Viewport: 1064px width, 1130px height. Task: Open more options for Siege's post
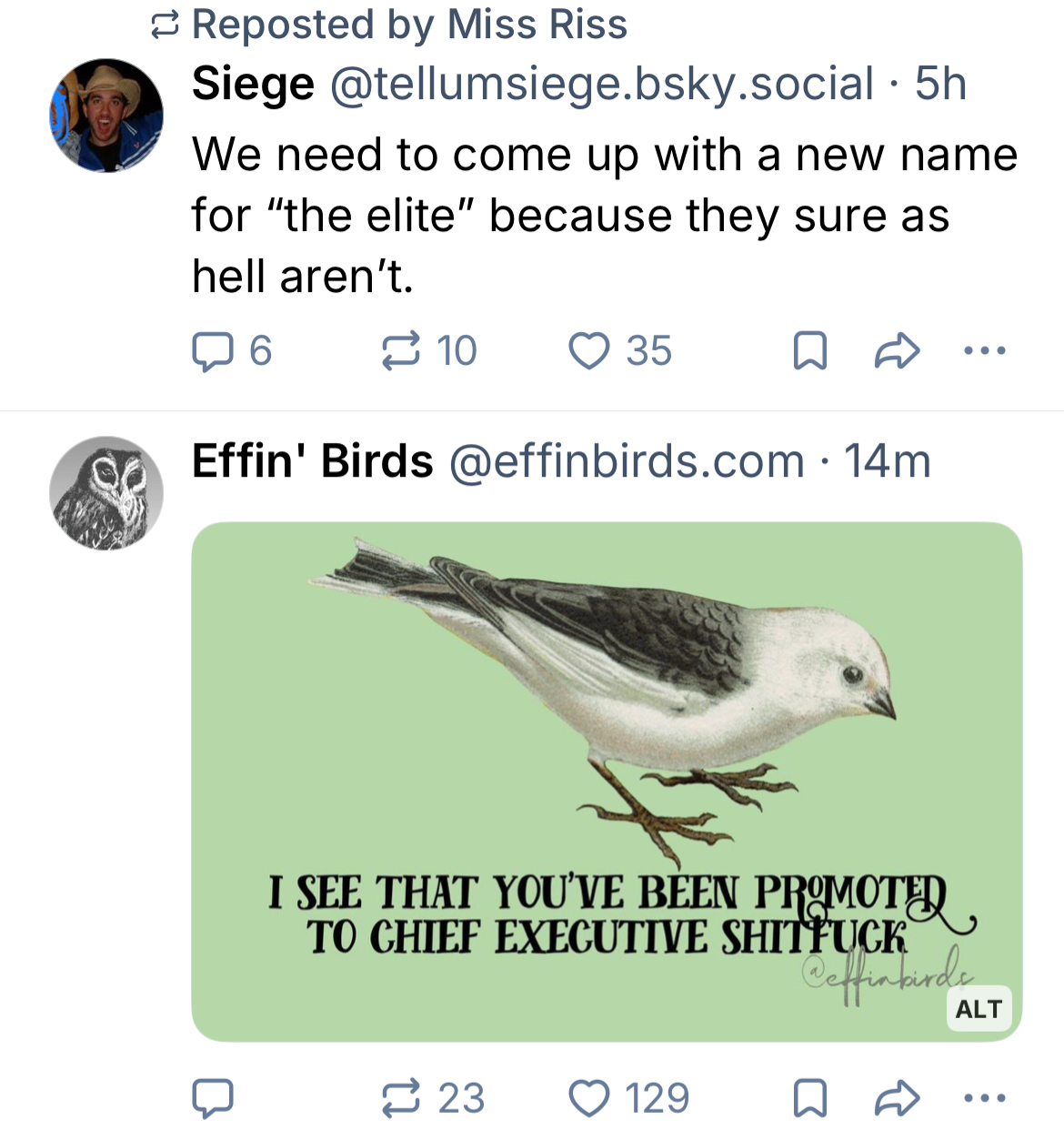tap(985, 351)
